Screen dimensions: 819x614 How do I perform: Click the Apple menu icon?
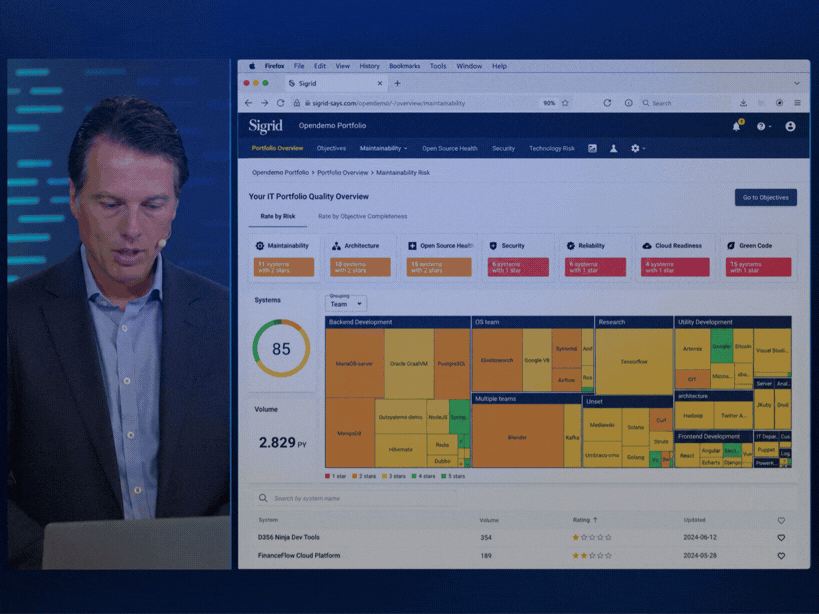[252, 66]
